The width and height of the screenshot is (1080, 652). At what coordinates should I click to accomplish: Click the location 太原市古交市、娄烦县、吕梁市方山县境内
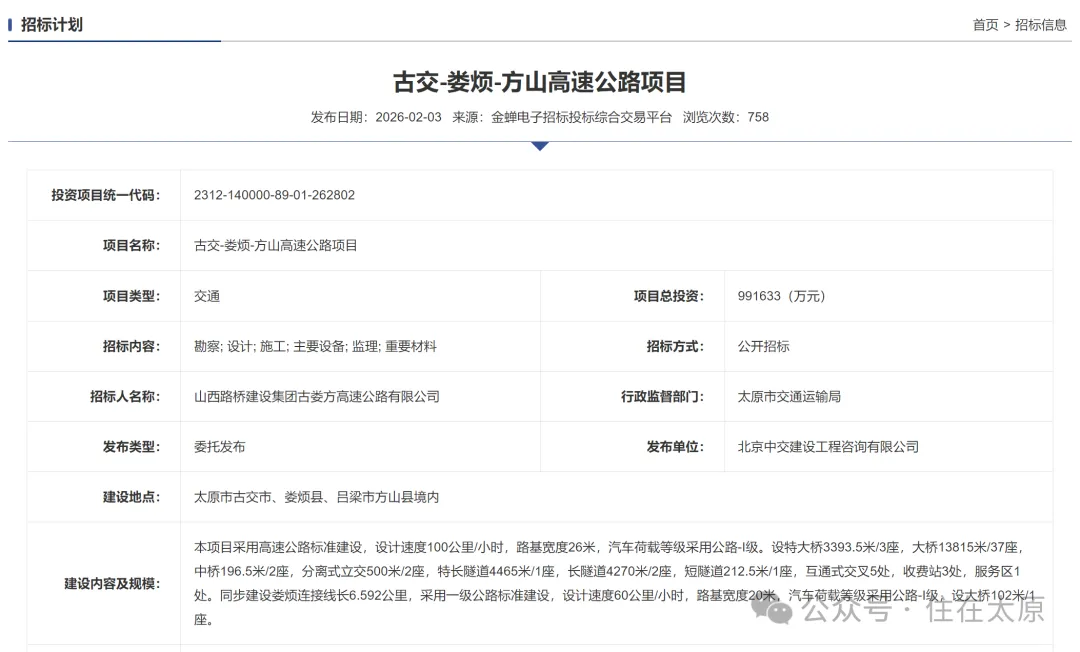coord(317,497)
